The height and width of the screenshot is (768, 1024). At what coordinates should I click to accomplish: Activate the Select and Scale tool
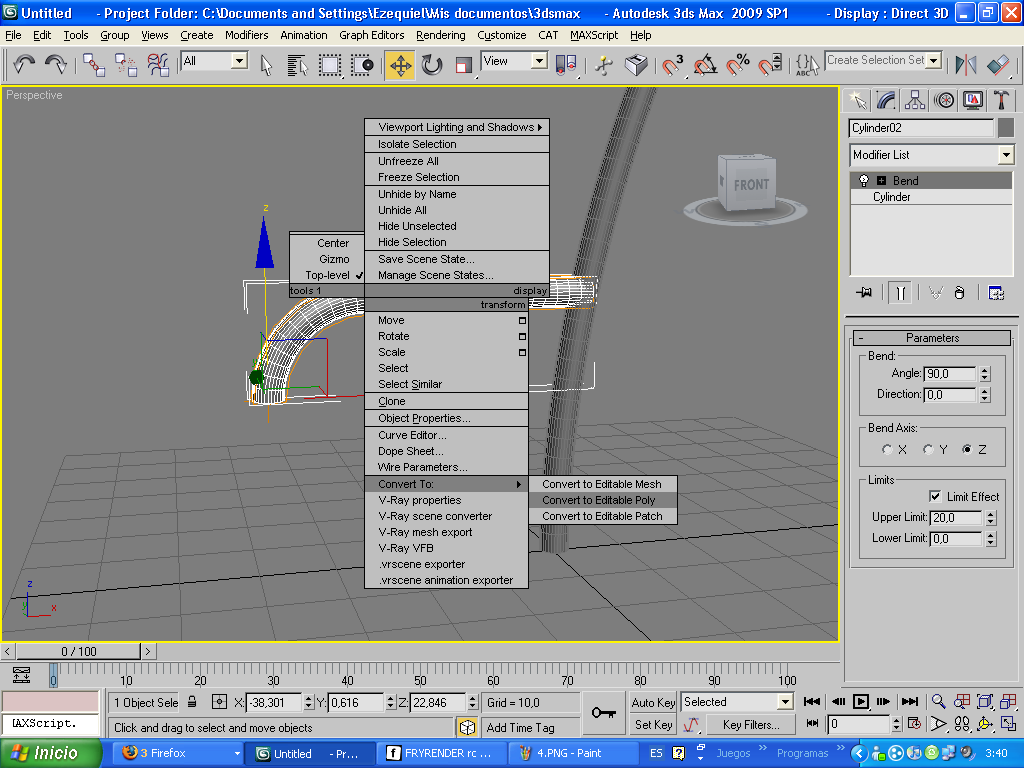464,65
